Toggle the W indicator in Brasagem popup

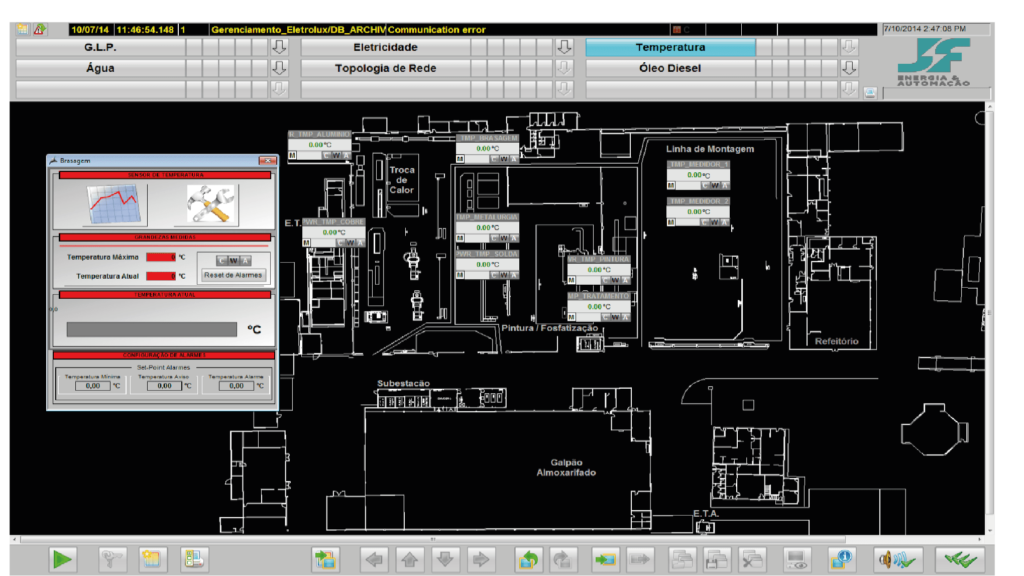pos(233,261)
